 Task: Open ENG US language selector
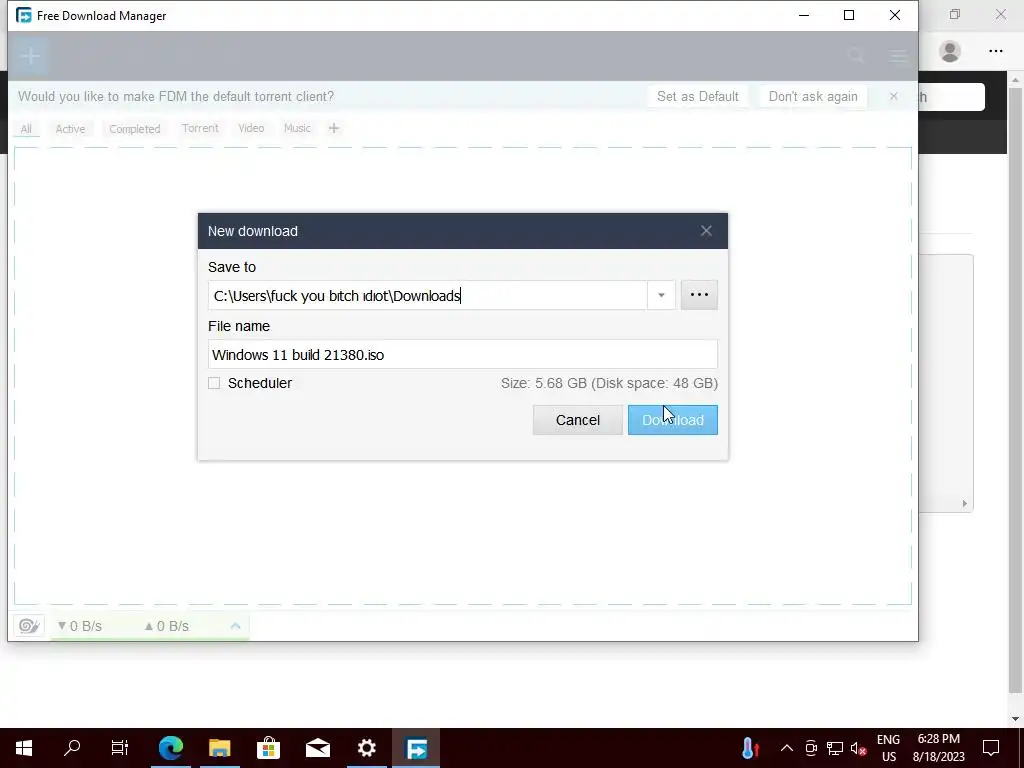[888, 748]
